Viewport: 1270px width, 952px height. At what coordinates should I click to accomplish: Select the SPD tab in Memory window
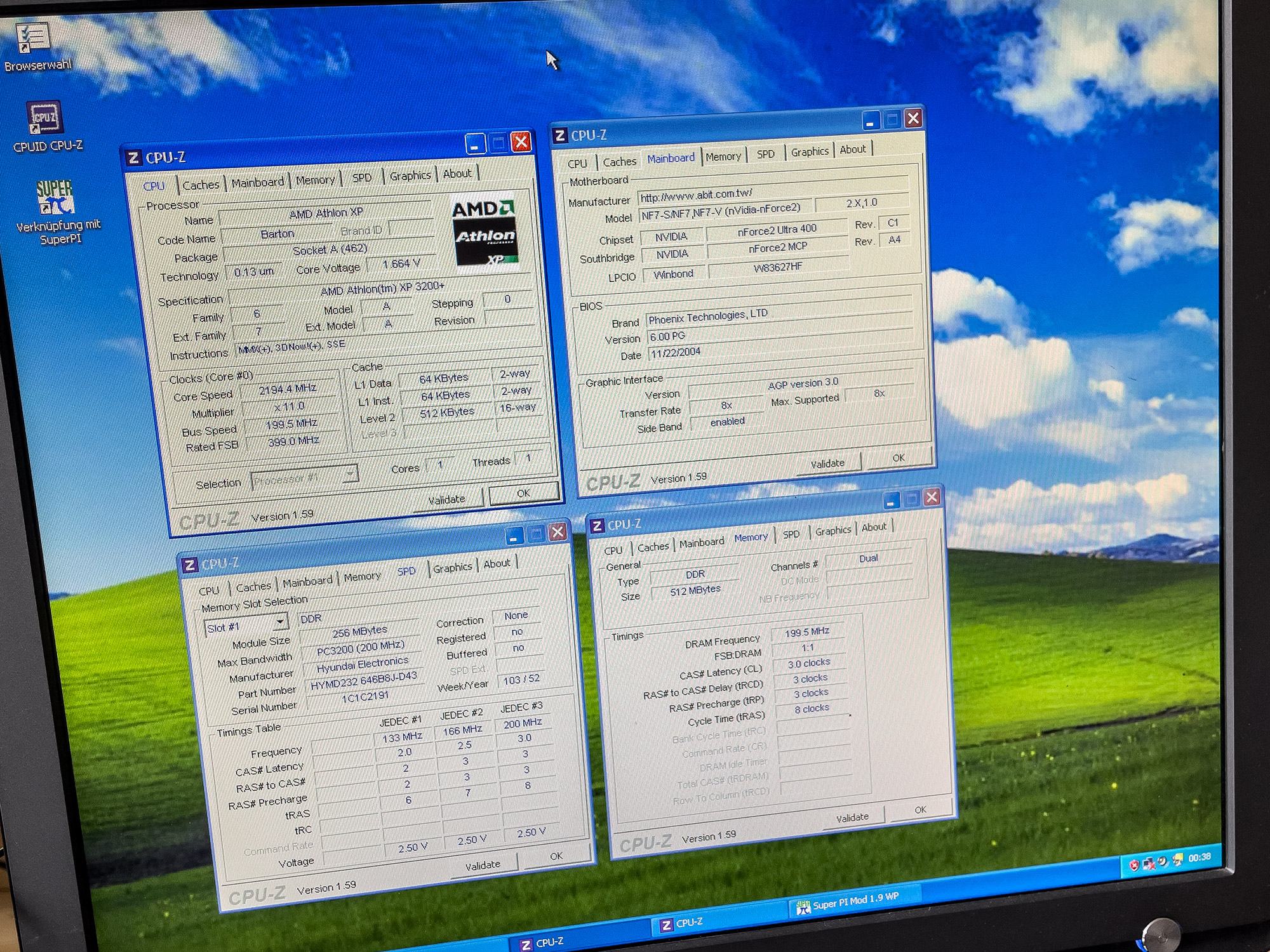coord(791,534)
